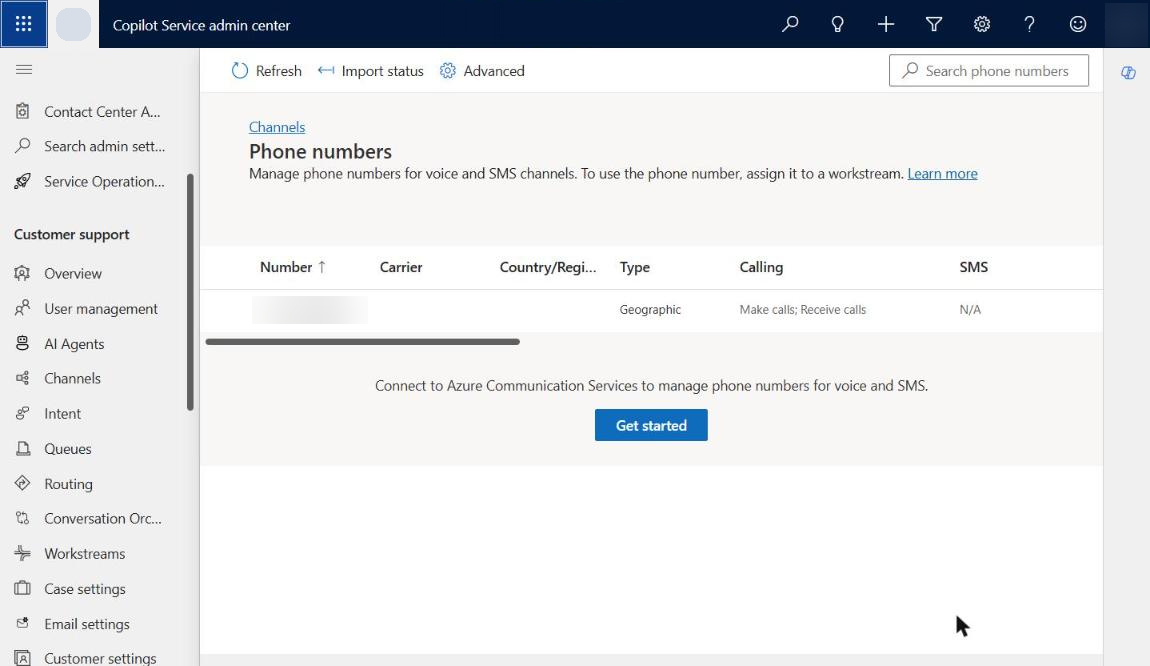Open the Copilot side pane icon
The height and width of the screenshot is (666, 1150).
tap(1128, 73)
